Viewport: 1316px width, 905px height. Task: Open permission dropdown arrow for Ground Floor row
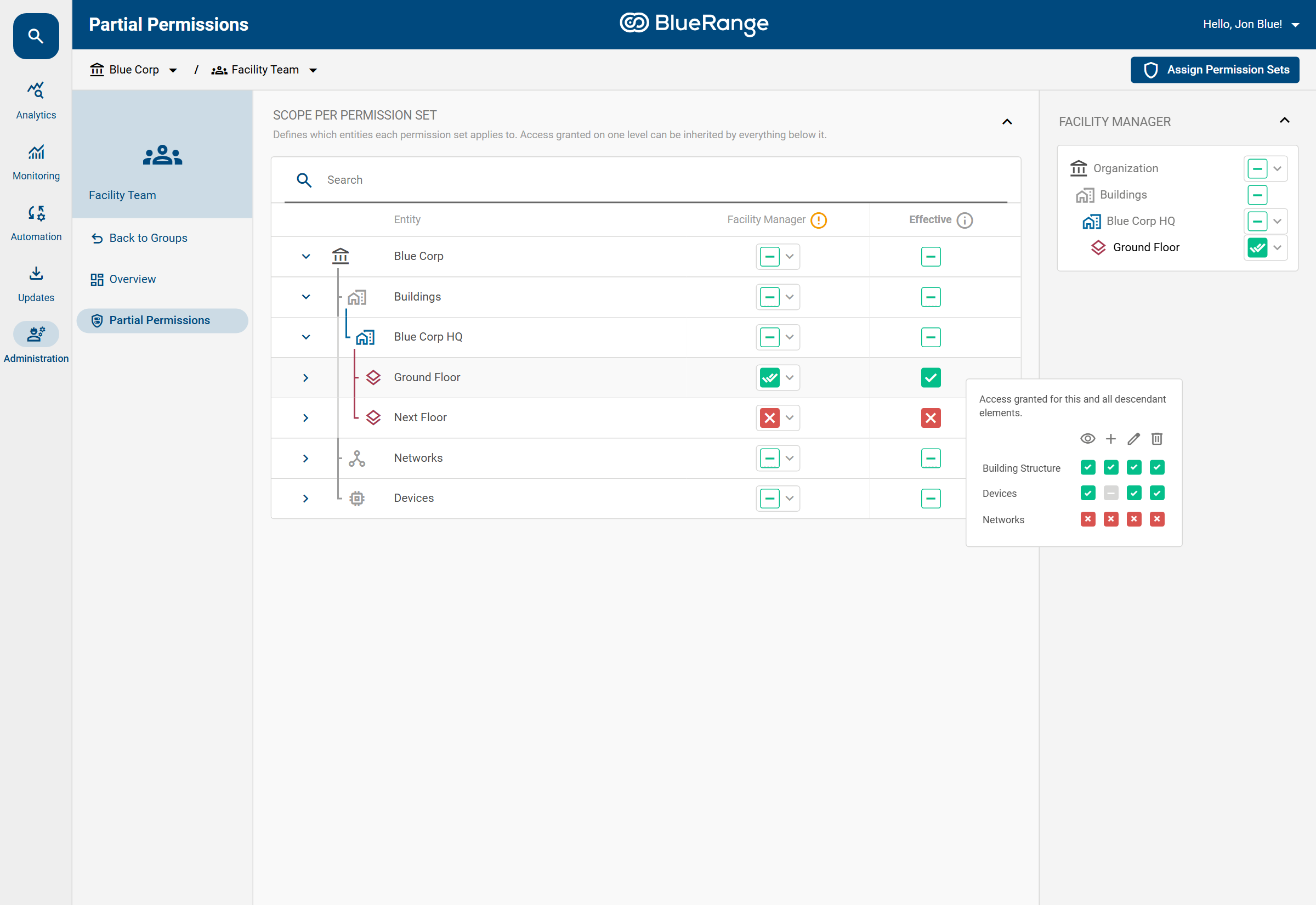pyautogui.click(x=790, y=378)
